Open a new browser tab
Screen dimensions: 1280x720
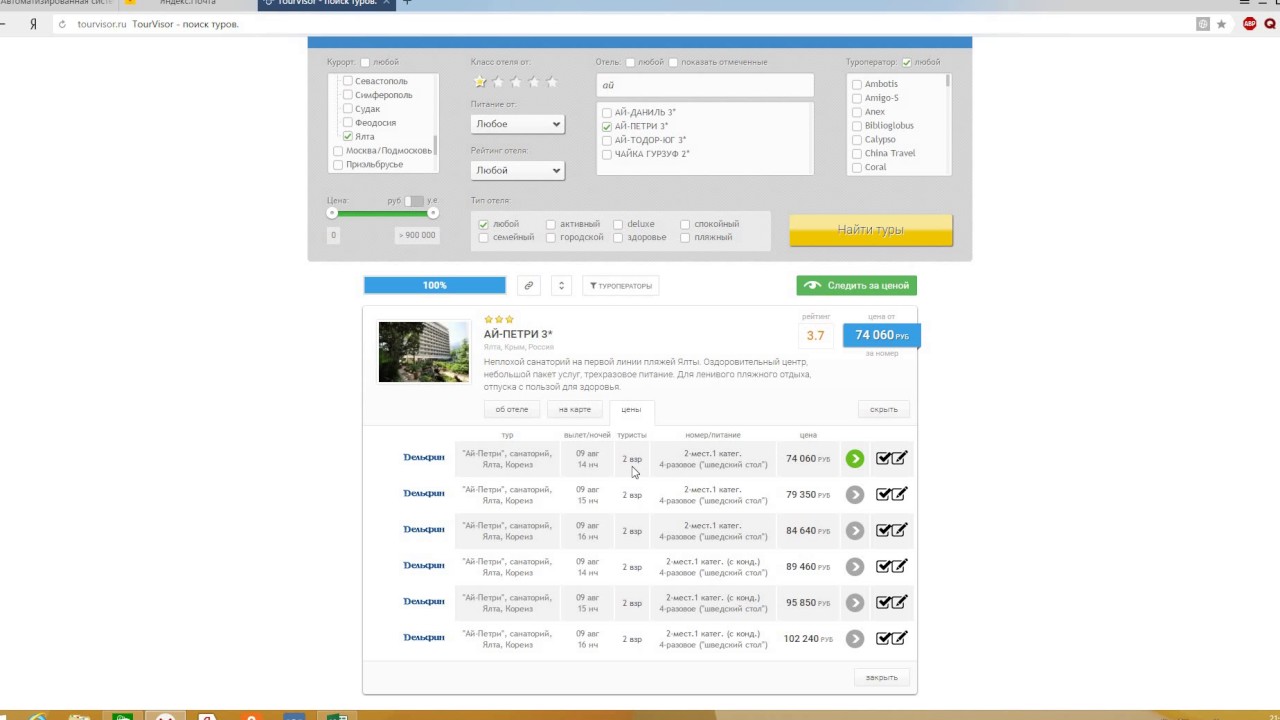(x=407, y=3)
